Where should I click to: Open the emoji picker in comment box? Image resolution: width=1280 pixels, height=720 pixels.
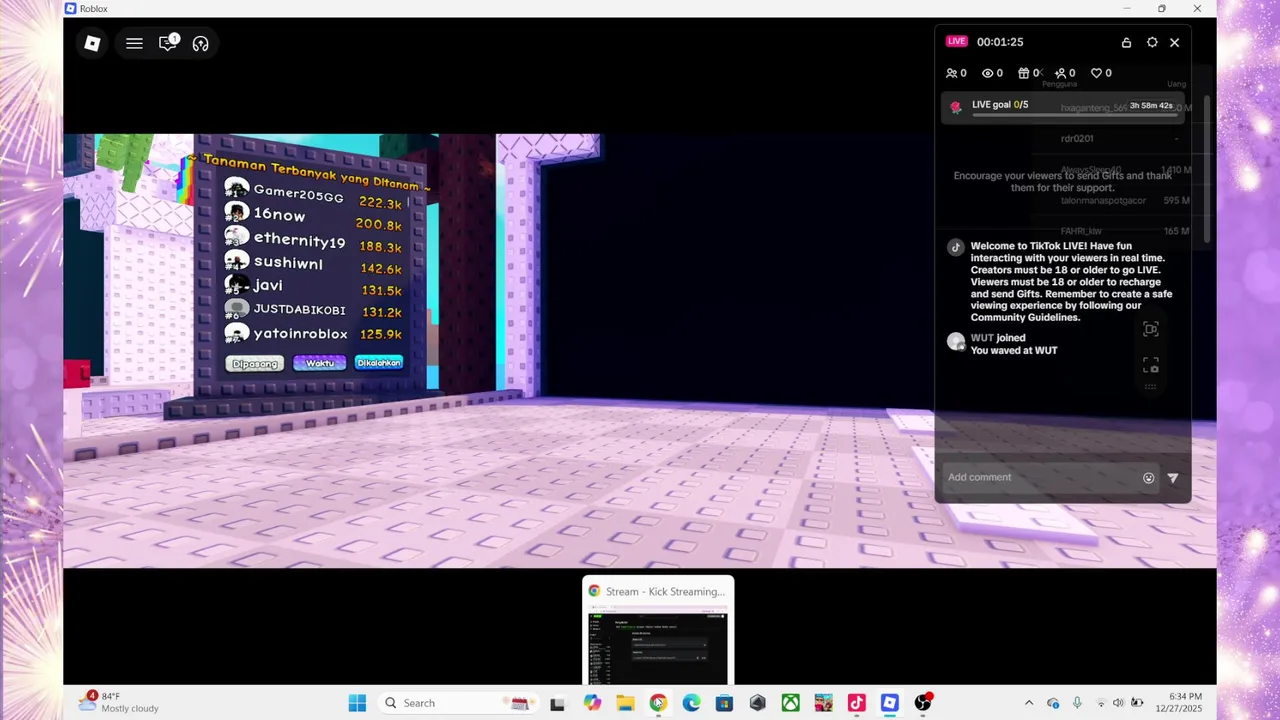1149,478
